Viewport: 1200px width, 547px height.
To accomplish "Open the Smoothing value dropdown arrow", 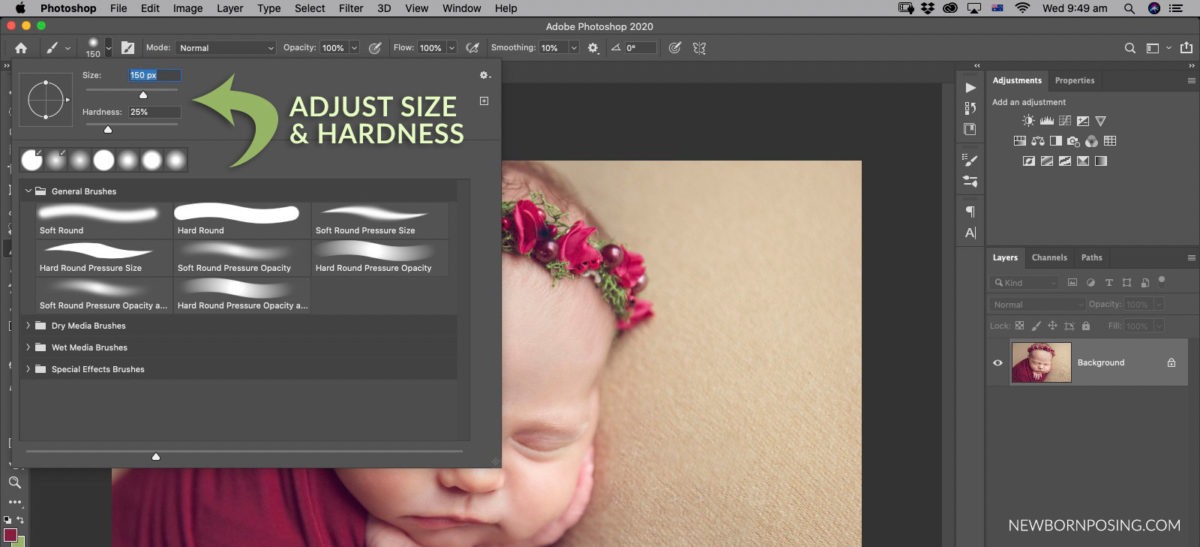I will 574,48.
